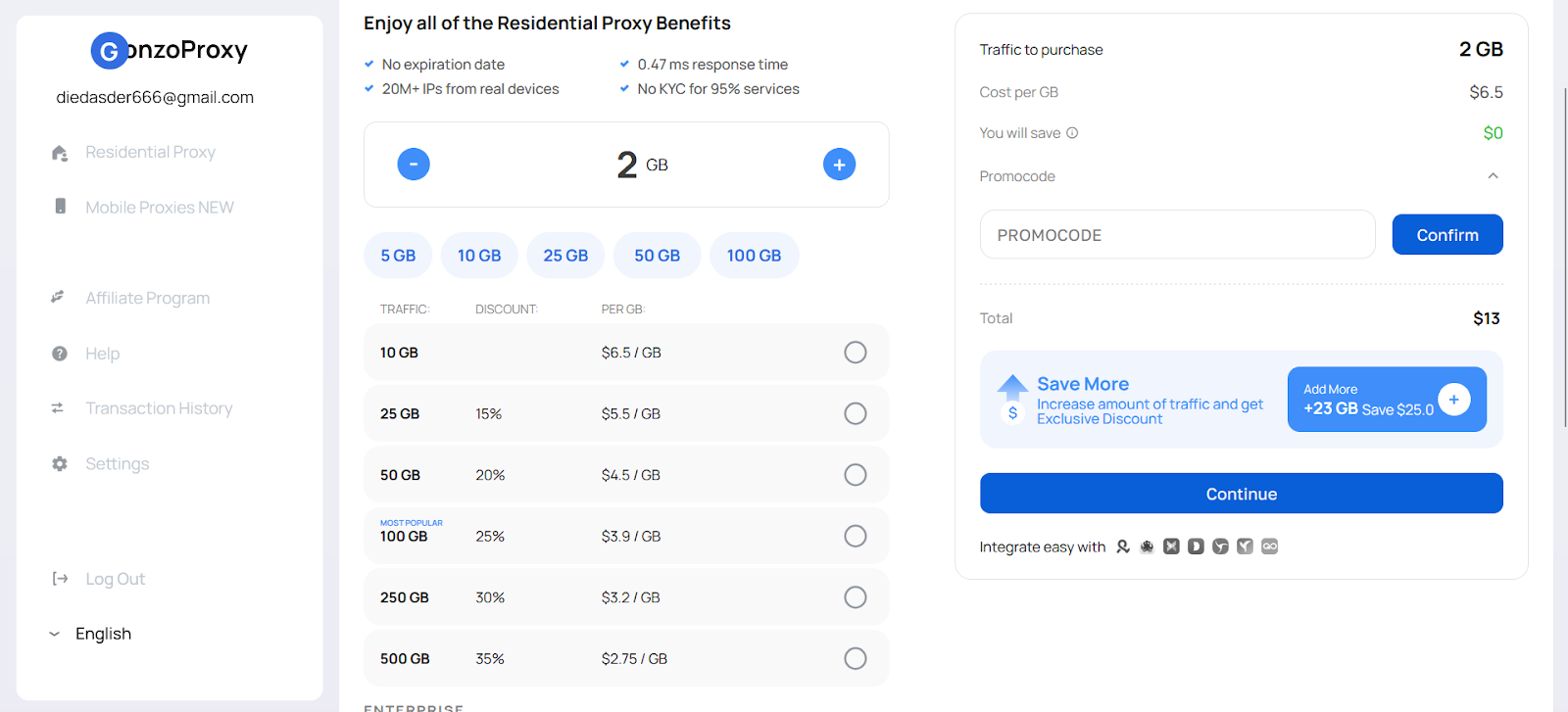
Task: Click the Residential Proxy house icon
Action: tap(60, 153)
